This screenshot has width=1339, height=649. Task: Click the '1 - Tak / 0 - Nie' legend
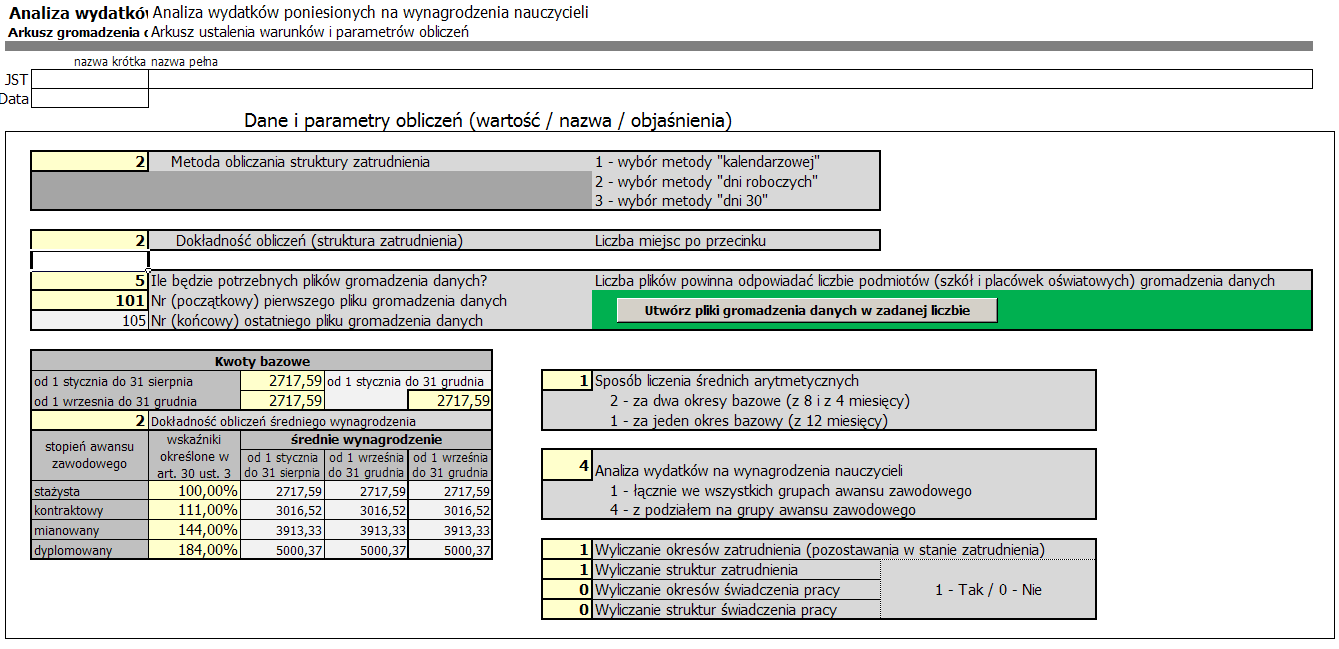click(x=988, y=590)
